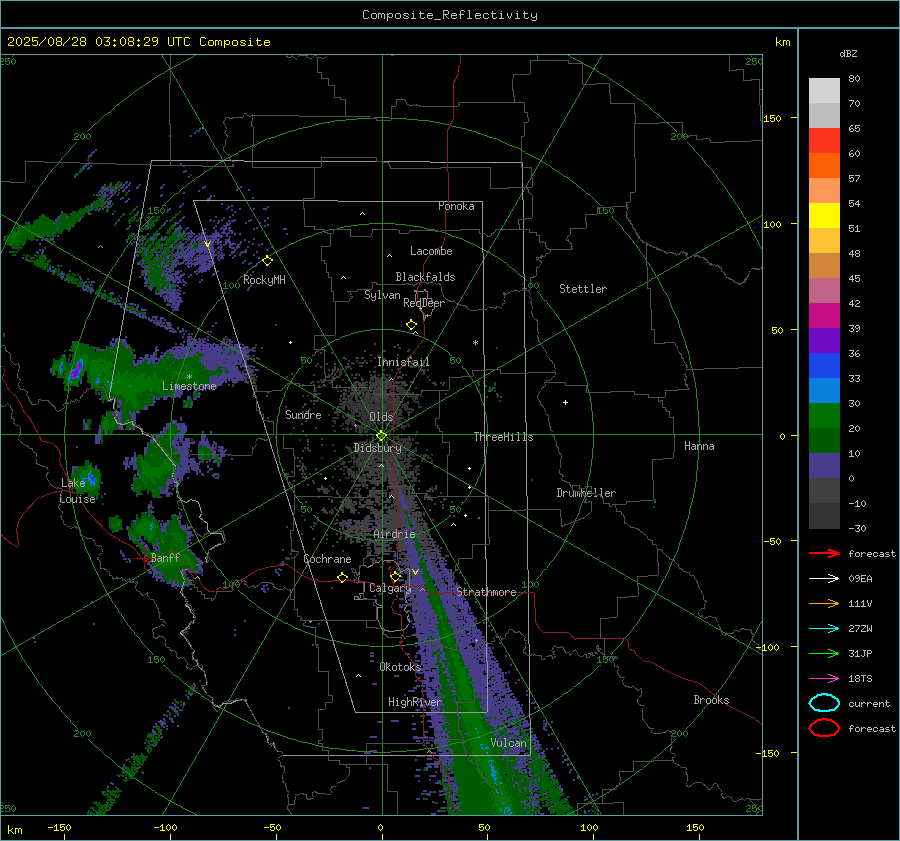
Task: Click the HighRiver city label
Action: (x=415, y=702)
